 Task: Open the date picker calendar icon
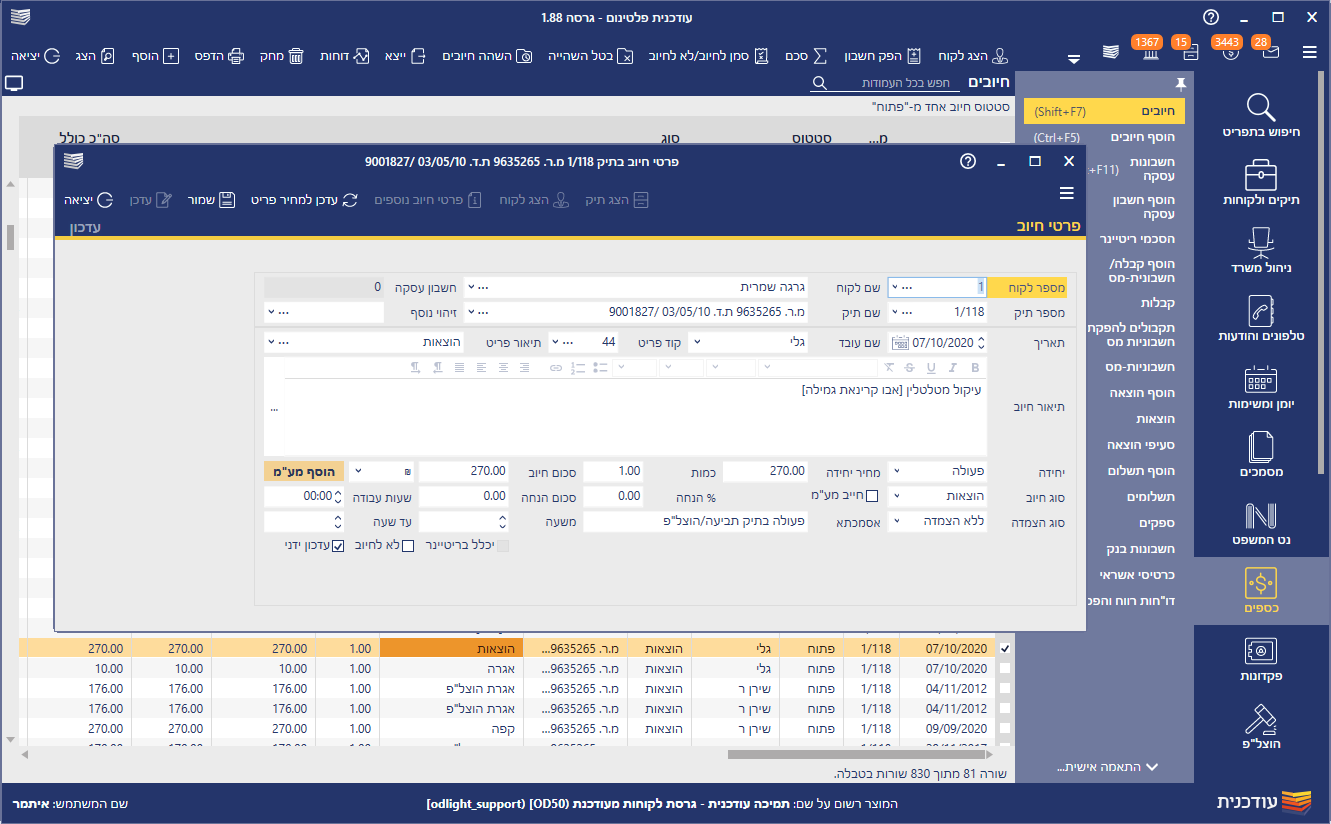(899, 342)
